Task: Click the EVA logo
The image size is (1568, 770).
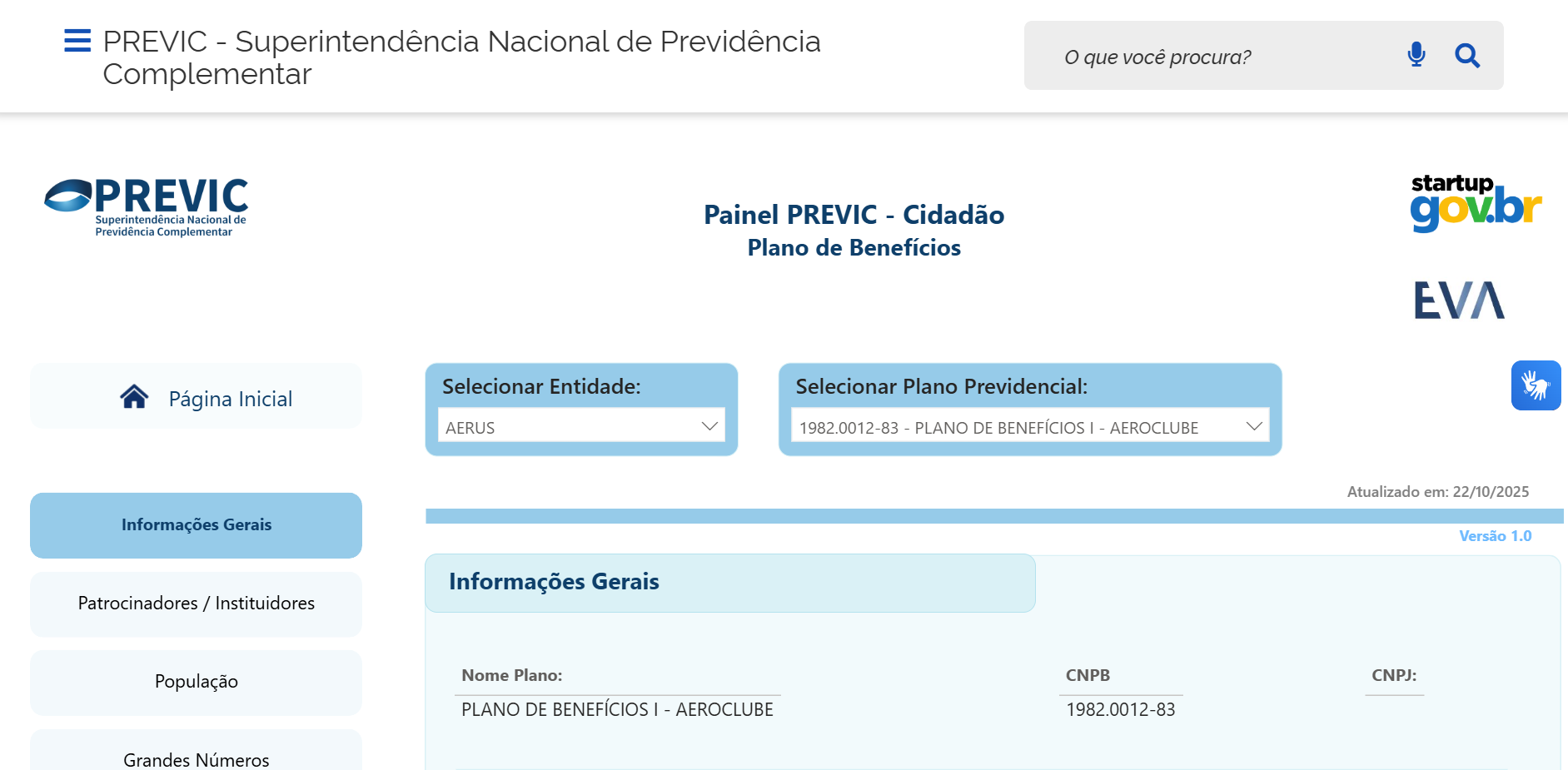Action: click(x=1459, y=301)
